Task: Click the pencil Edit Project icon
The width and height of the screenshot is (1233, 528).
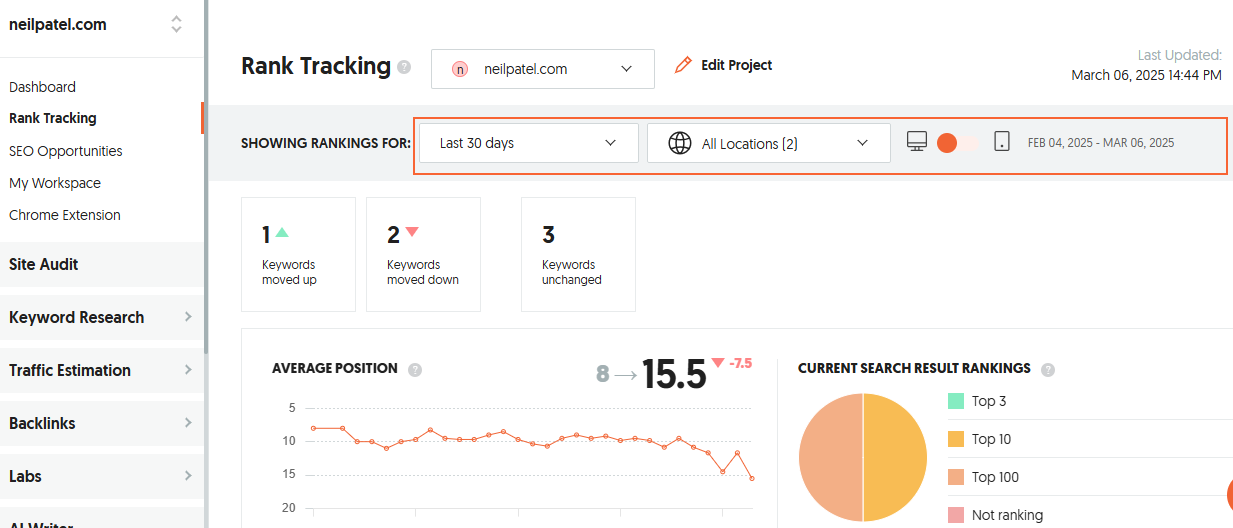Action: [683, 66]
